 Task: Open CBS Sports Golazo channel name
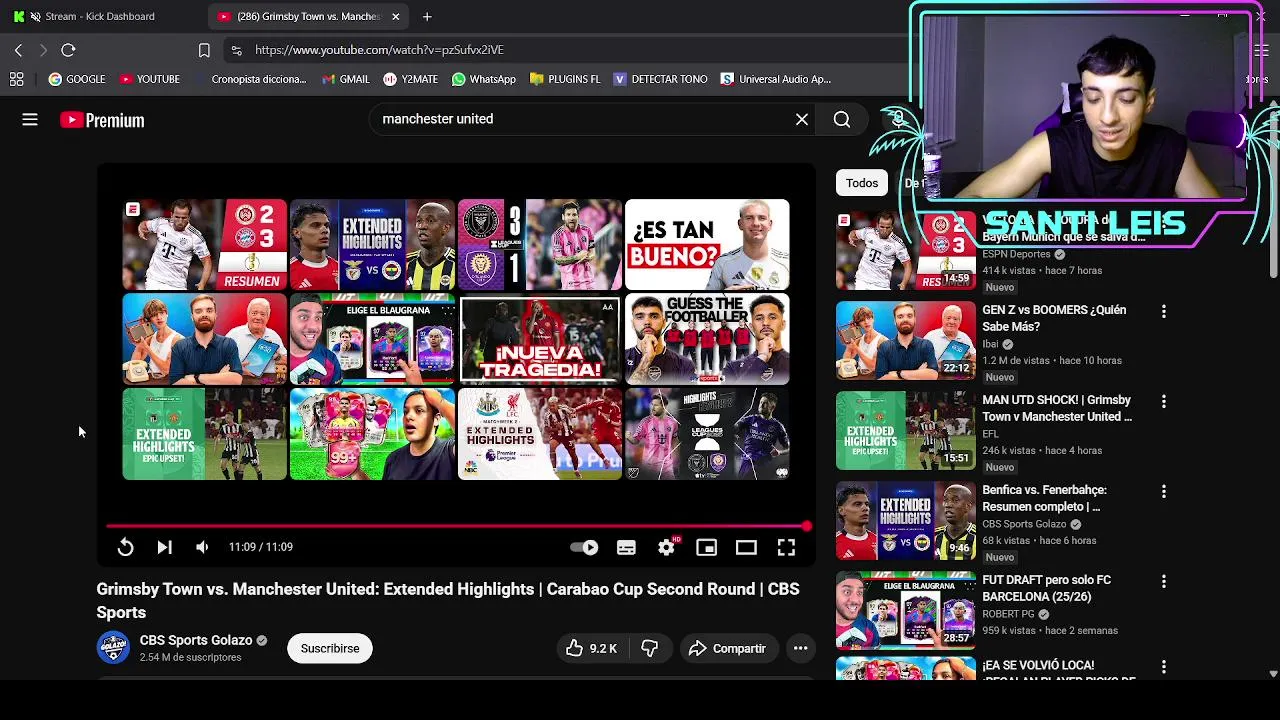[195, 640]
